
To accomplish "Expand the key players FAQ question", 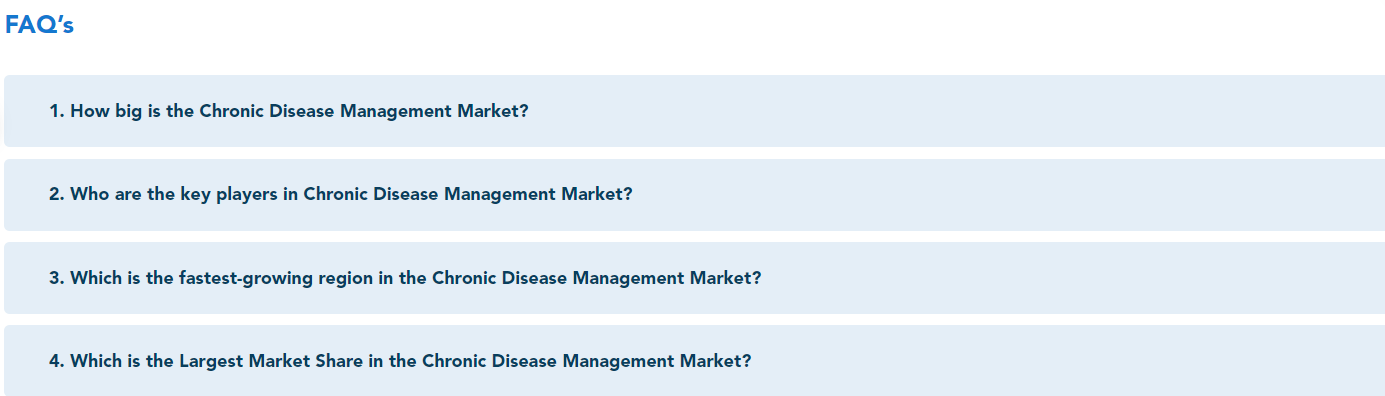I will 694,195.
